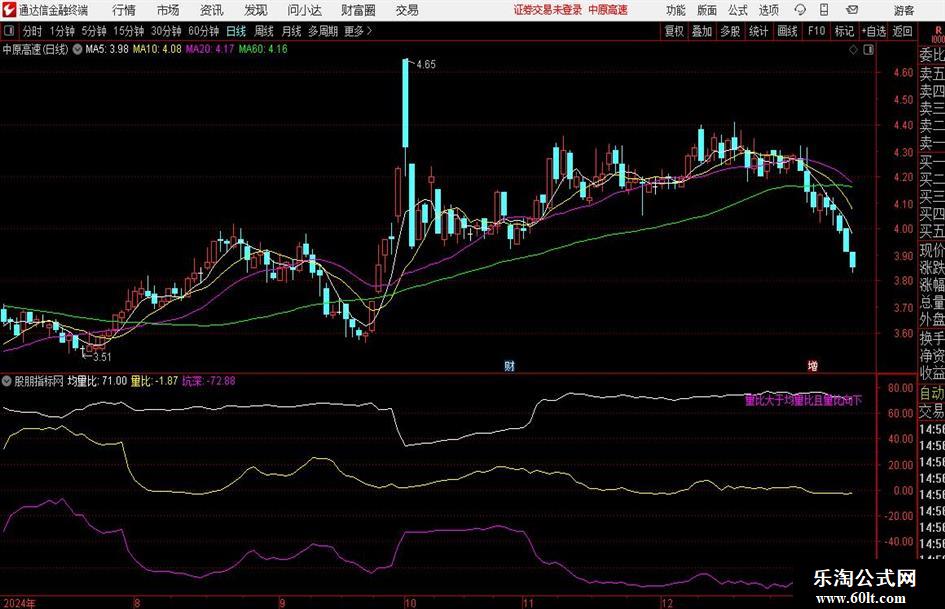Viewport: 945px width, 609px height.
Task: Click the red R 1000 badge icon
Action: [938, 35]
